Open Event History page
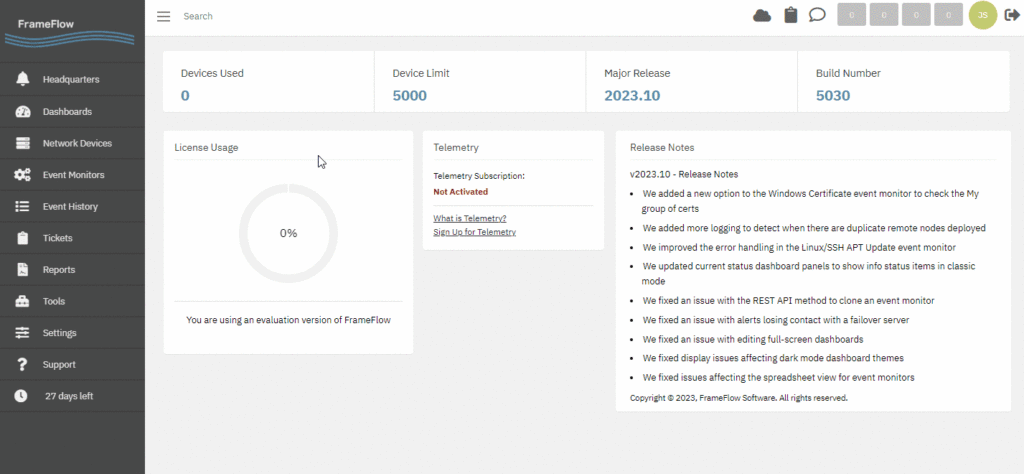 coord(71,206)
